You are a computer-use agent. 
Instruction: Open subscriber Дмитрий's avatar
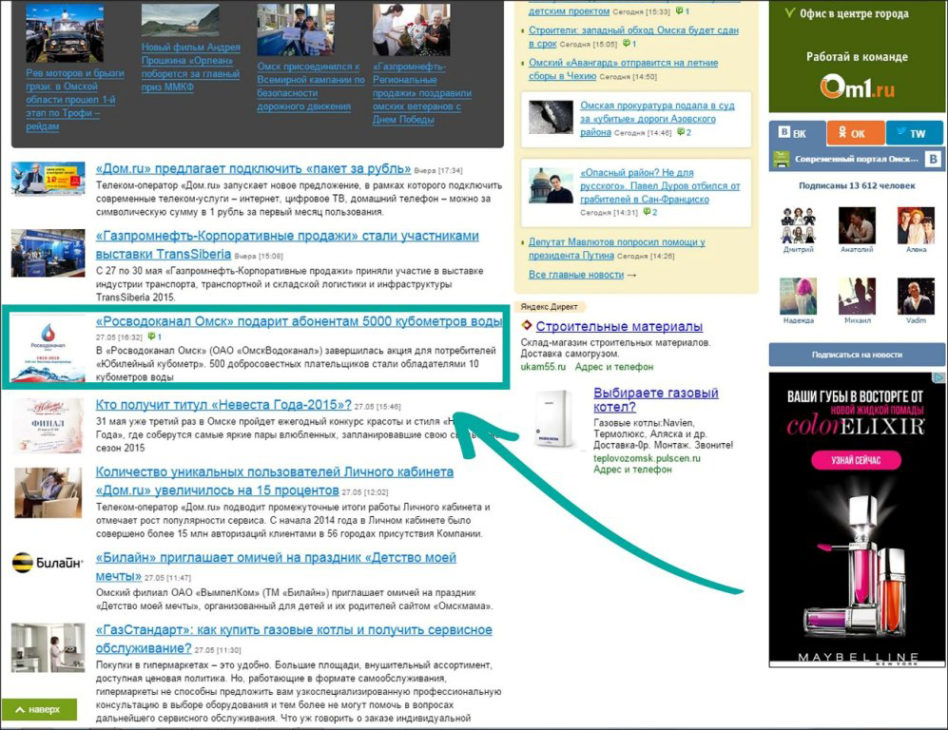click(x=799, y=225)
